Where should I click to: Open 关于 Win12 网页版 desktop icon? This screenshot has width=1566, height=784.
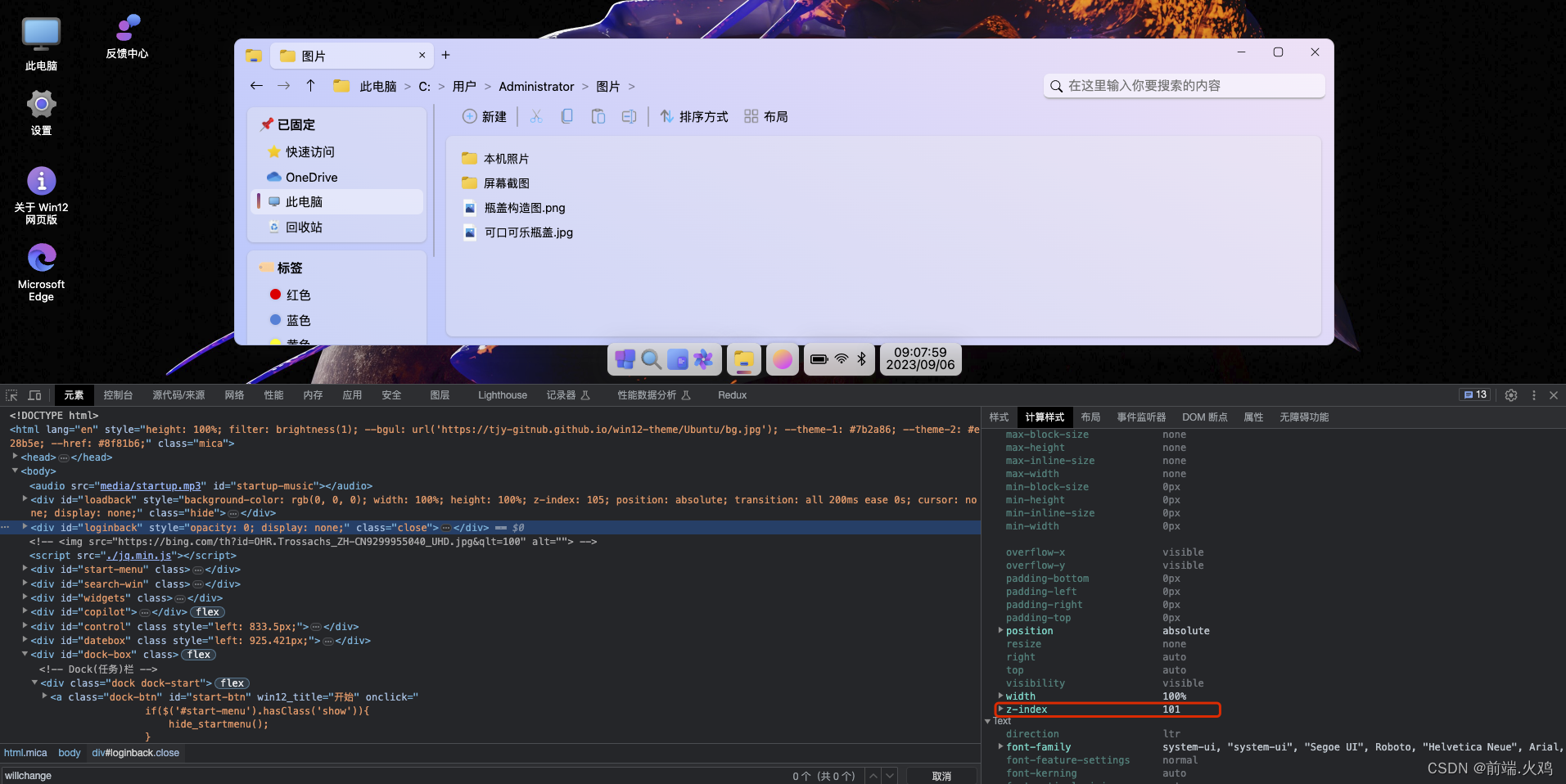click(41, 196)
